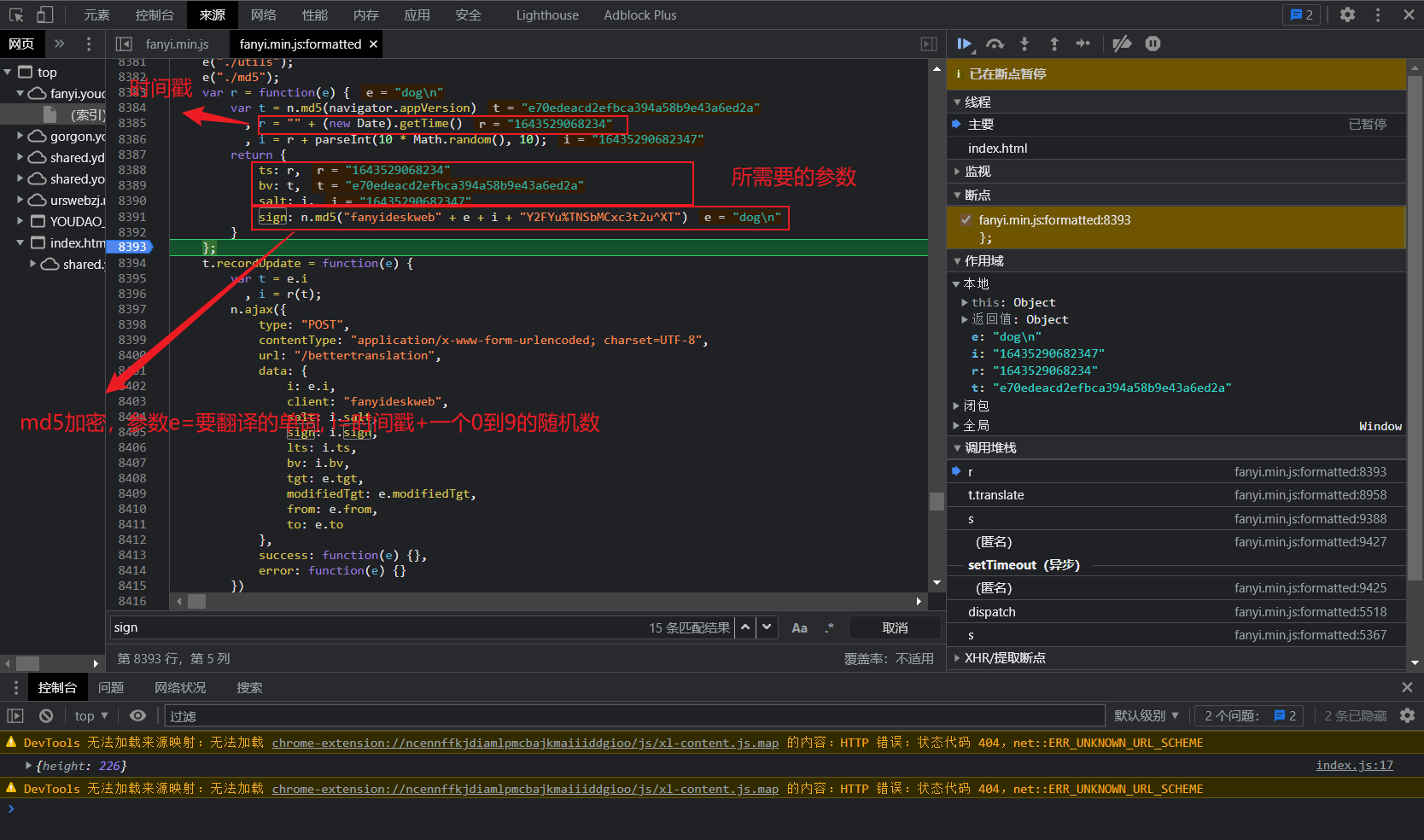Uncheck the fanyi.min.js:formatted:8393 breakpoint
The width and height of the screenshot is (1424, 840).
coord(966,219)
